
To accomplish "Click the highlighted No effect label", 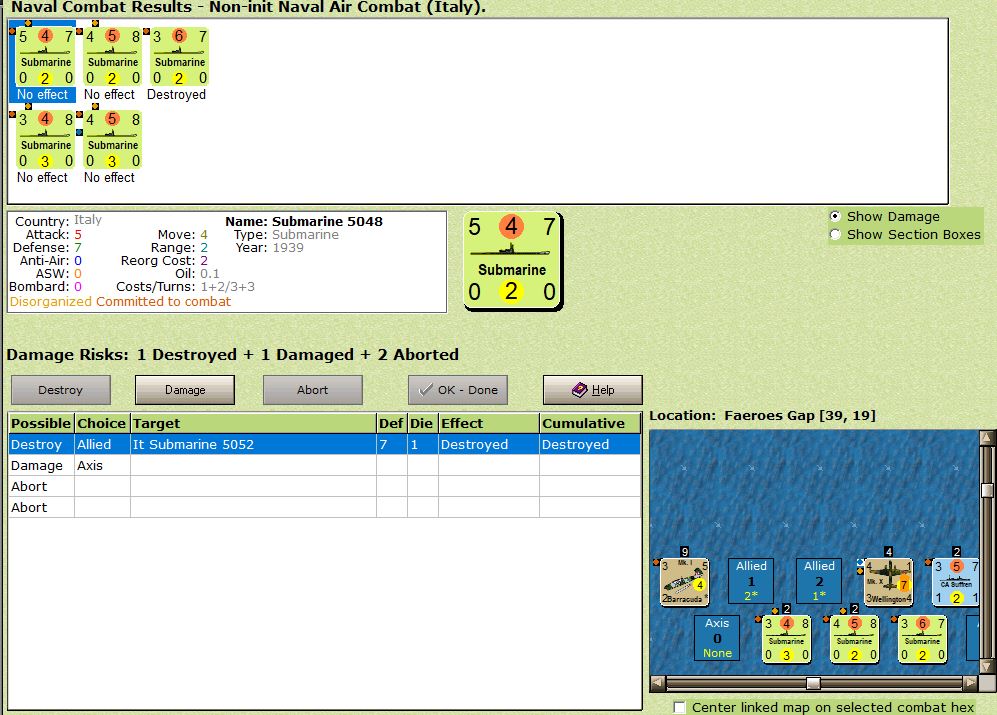I will click(x=42, y=95).
